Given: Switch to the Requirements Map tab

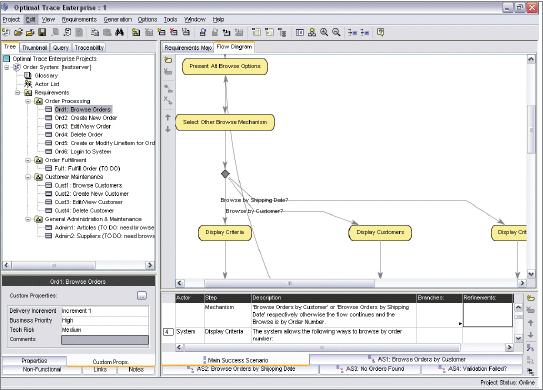Looking at the screenshot, I should pyautogui.click(x=188, y=48).
